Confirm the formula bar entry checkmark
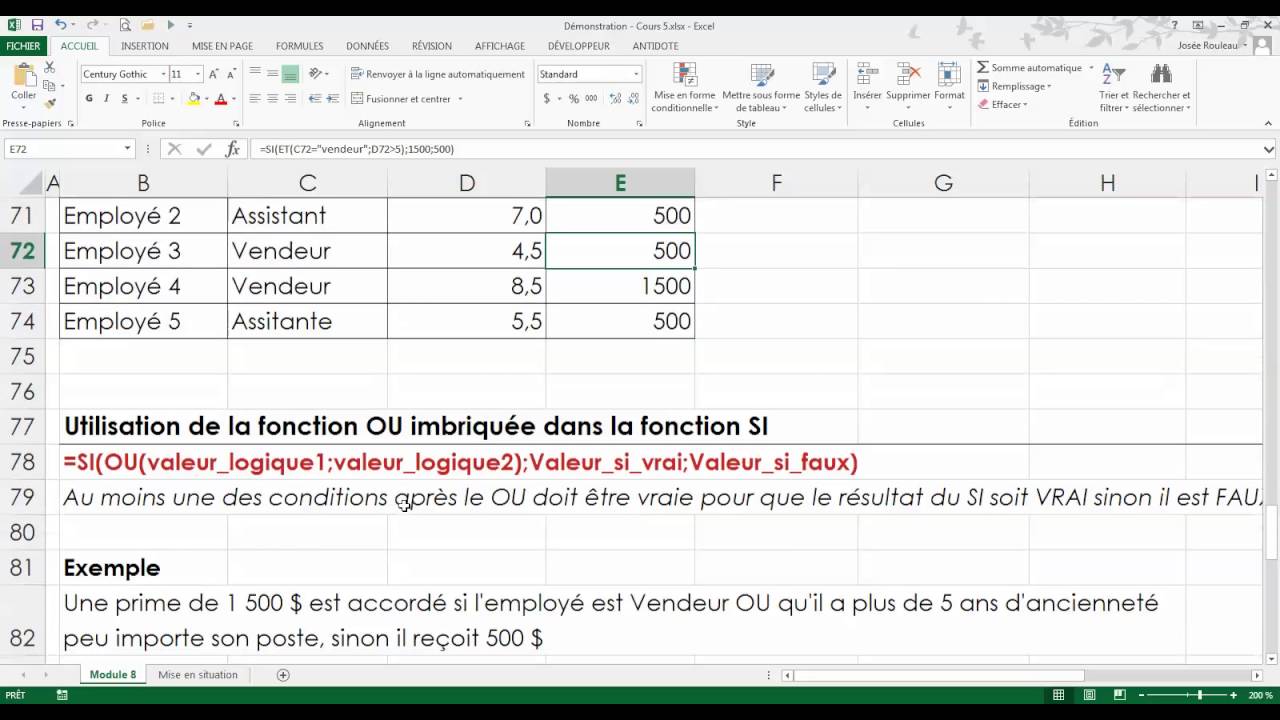The image size is (1280, 720). 204,148
